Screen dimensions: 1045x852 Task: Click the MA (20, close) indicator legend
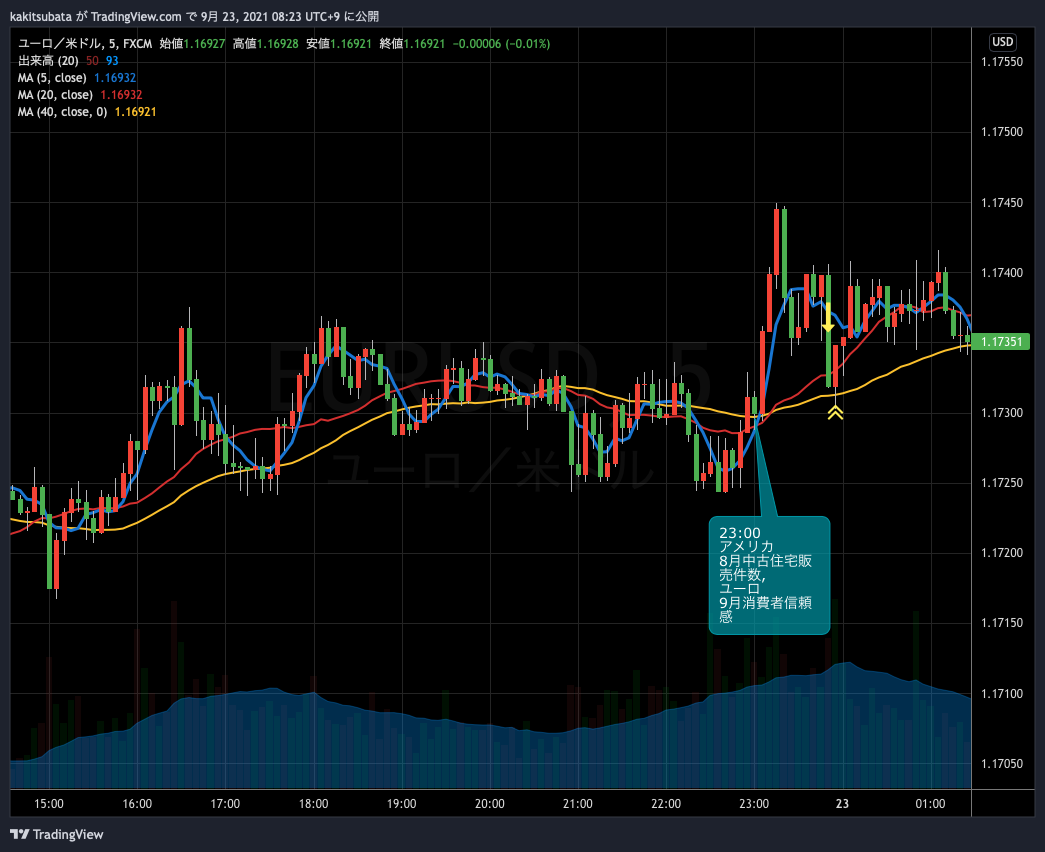click(80, 95)
